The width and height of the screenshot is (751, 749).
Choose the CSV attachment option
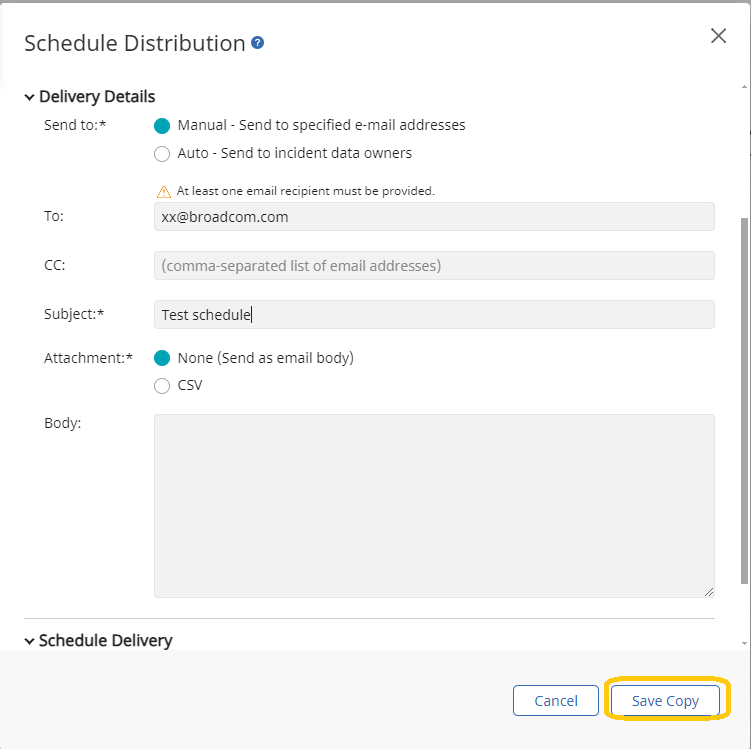[x=162, y=386]
